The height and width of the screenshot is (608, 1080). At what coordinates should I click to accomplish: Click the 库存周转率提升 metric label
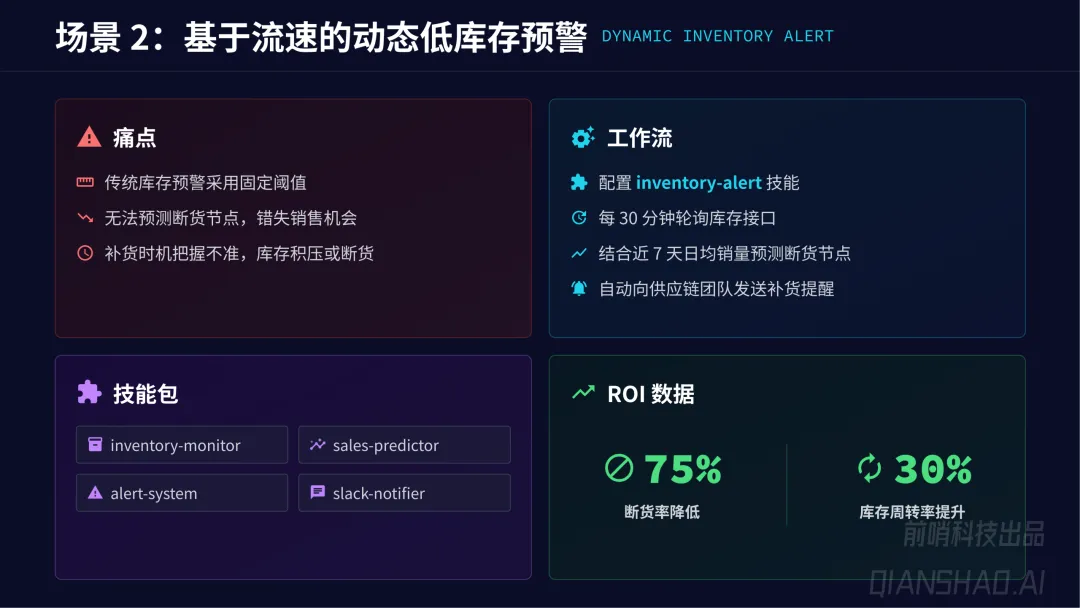[x=912, y=512]
